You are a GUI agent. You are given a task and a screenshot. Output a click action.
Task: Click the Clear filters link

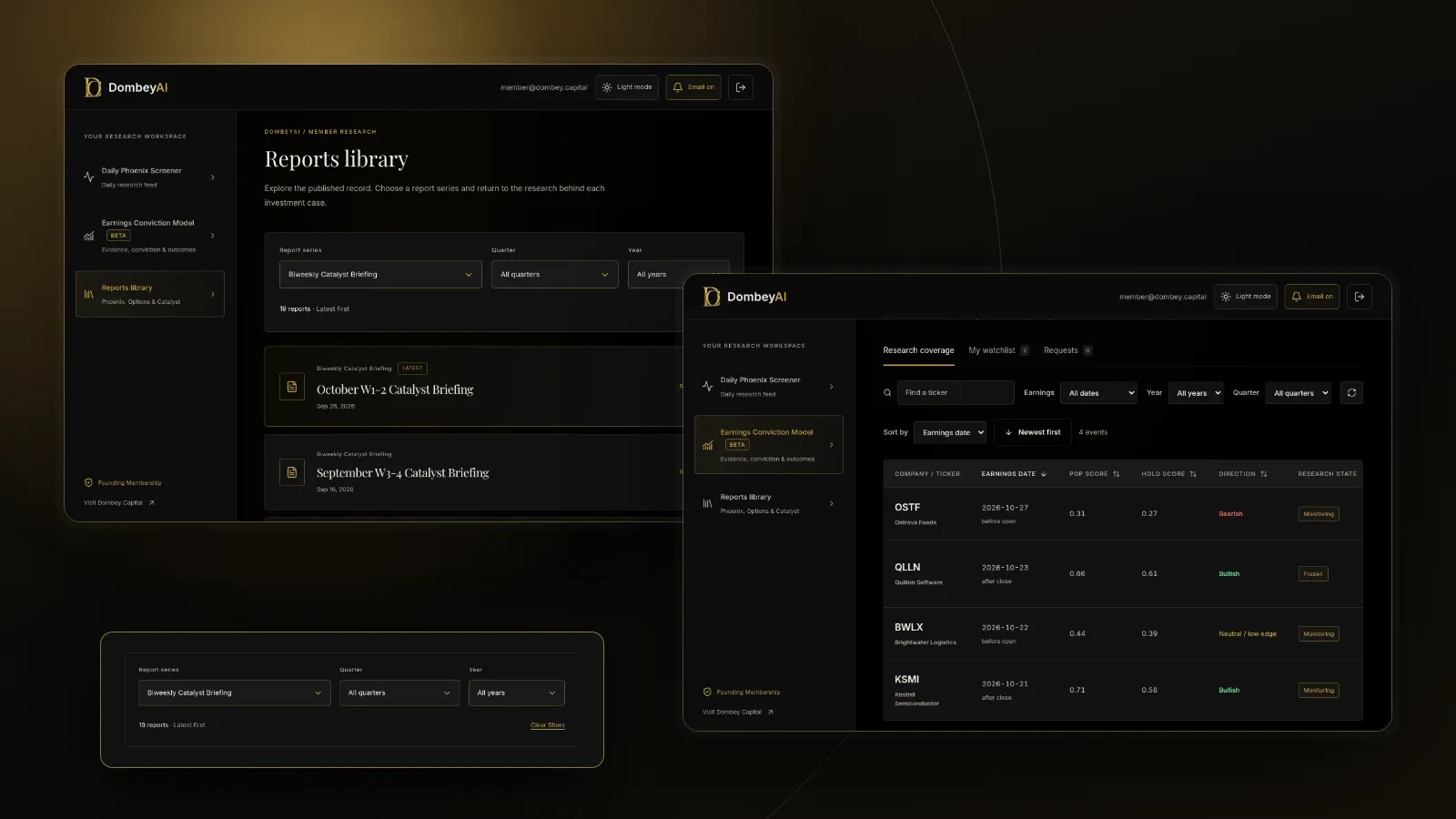548,725
